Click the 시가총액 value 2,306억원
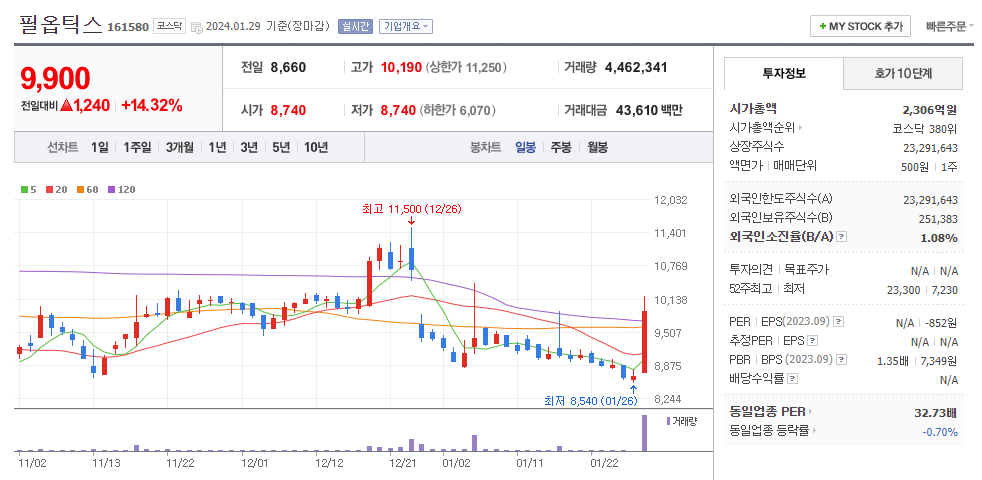This screenshot has height=480, width=982. point(929,110)
